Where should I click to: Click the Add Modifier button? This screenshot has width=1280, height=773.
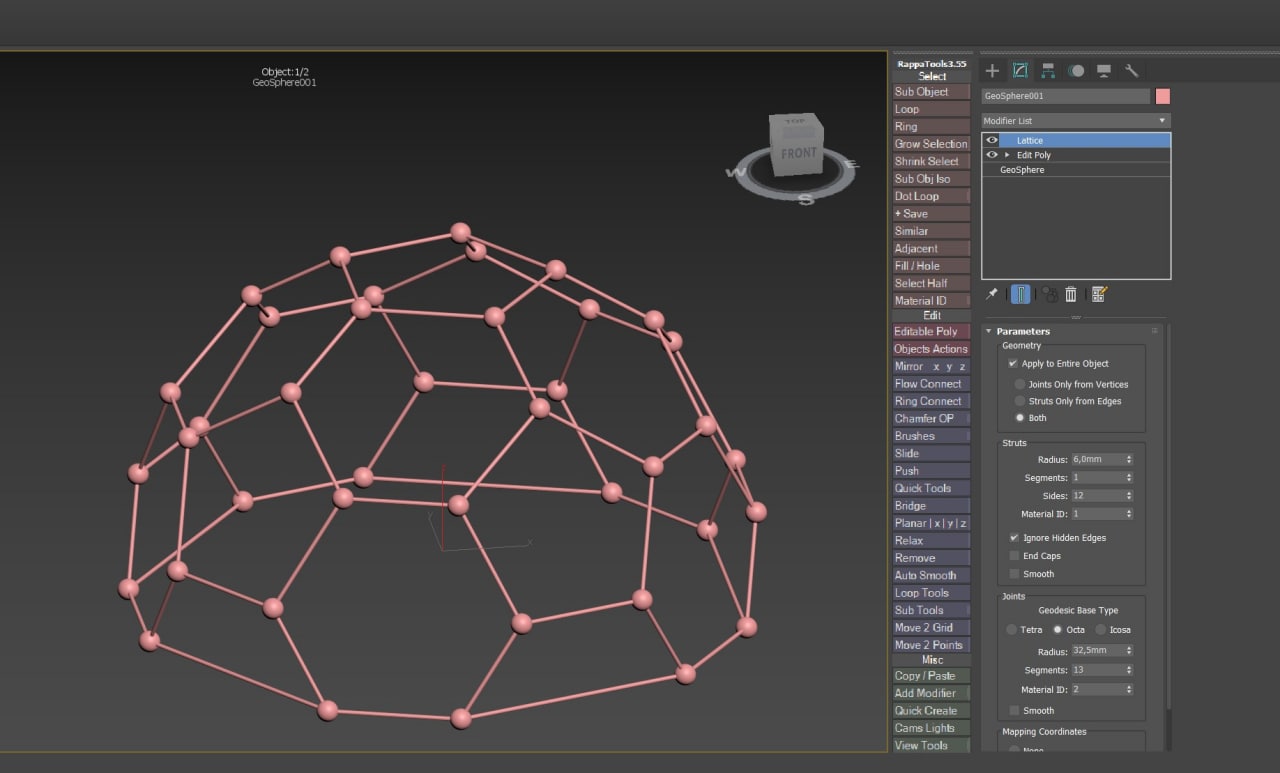[931, 693]
